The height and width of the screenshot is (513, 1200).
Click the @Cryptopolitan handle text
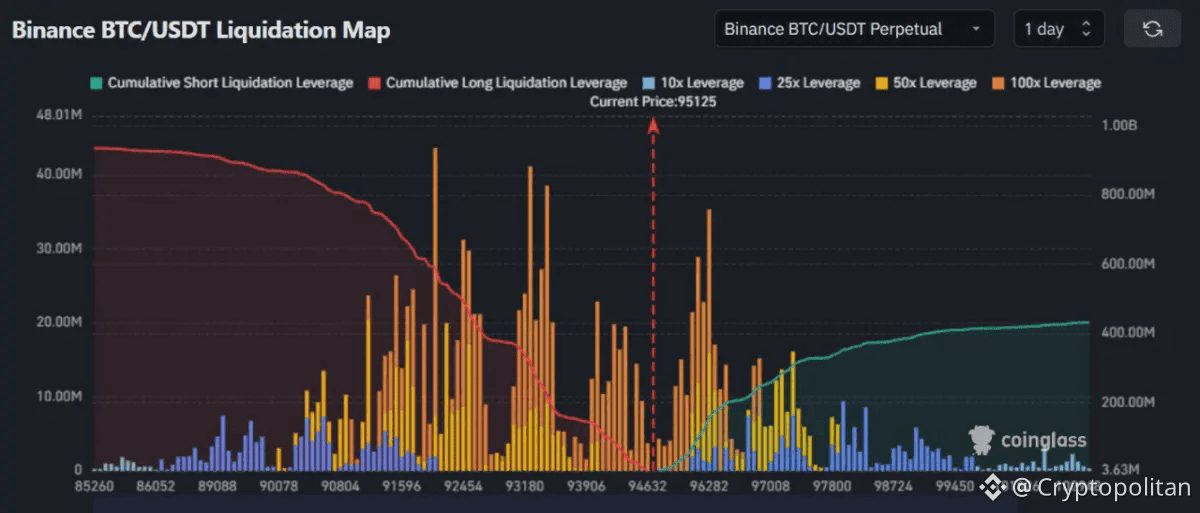pyautogui.click(x=1100, y=487)
